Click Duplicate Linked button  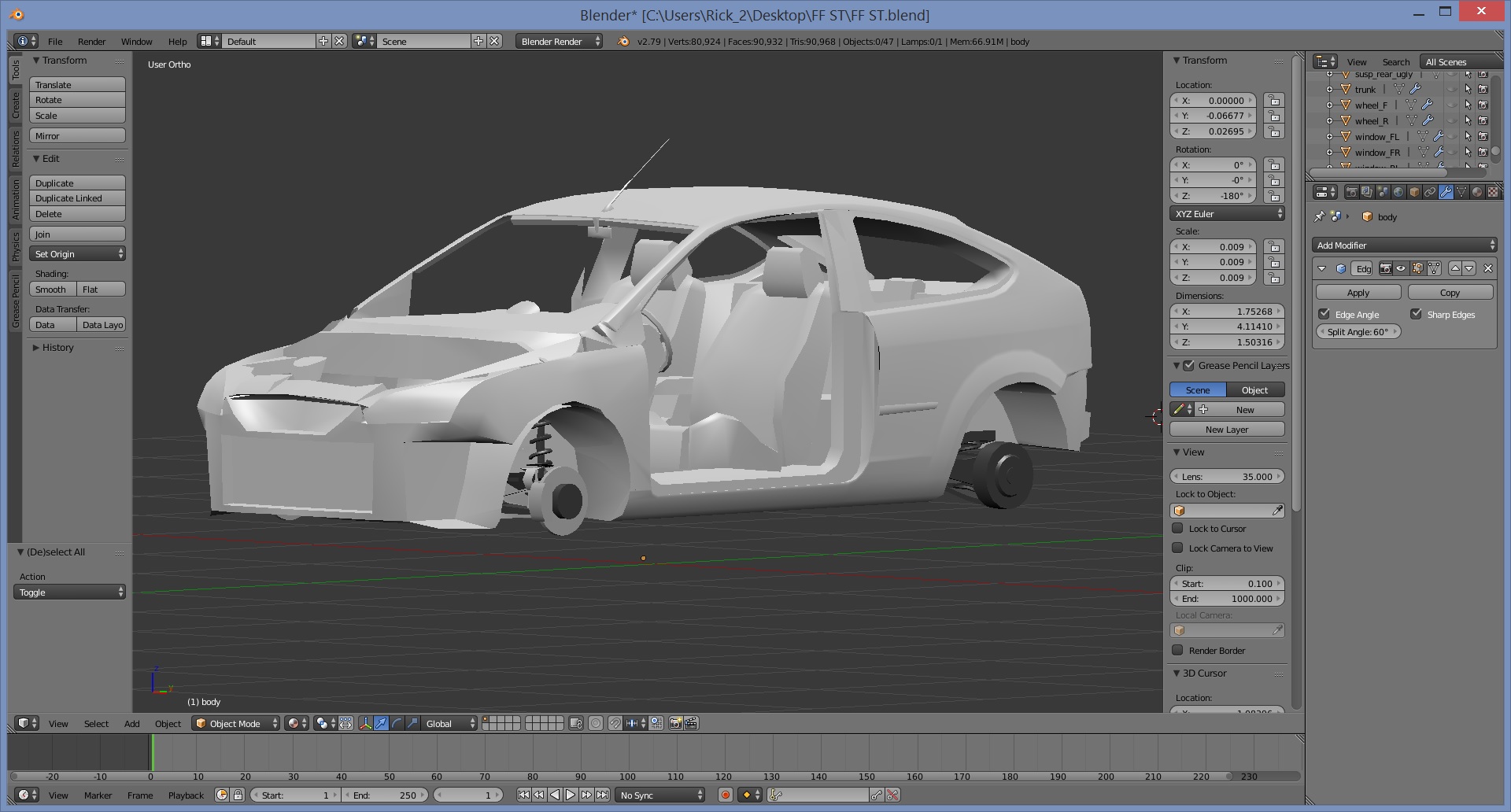pos(77,197)
